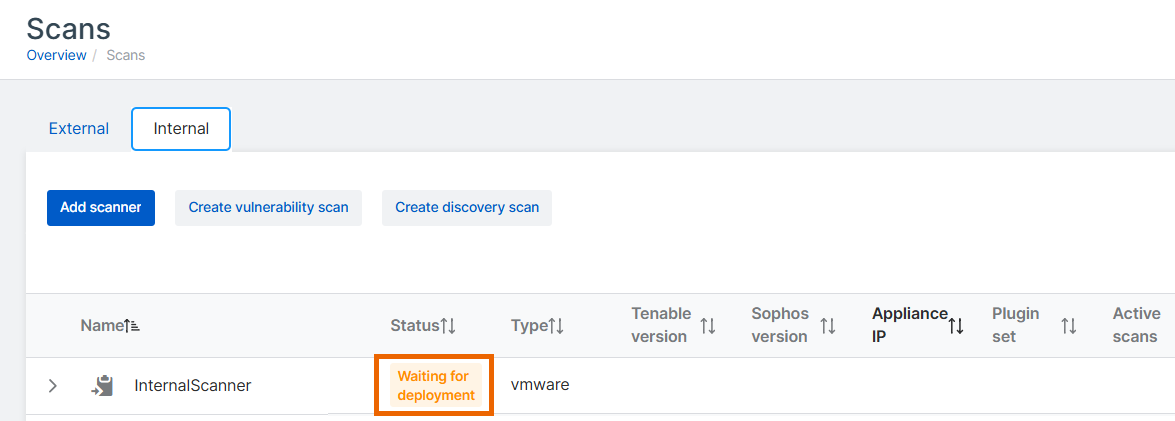Click the Type column sort arrows
The image size is (1175, 421).
tap(557, 326)
